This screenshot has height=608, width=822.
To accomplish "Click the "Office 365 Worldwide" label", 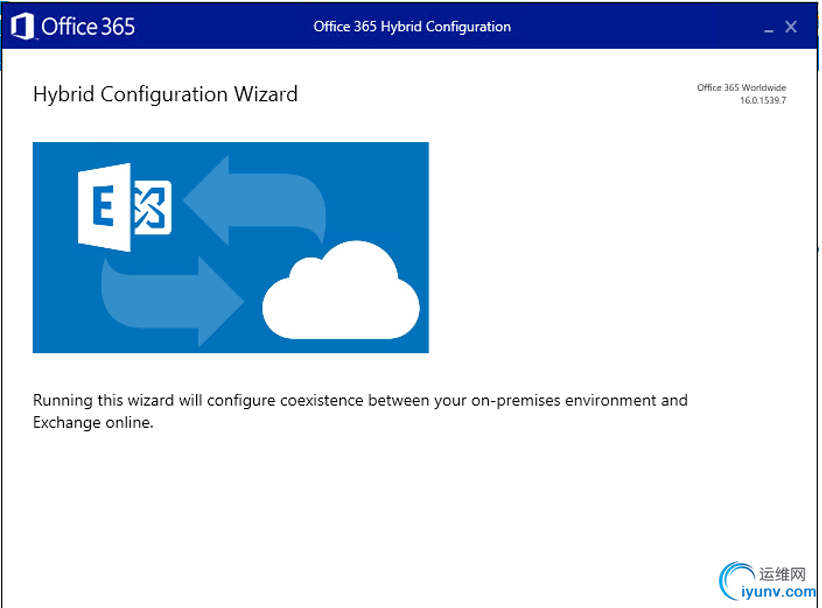I will 741,88.
